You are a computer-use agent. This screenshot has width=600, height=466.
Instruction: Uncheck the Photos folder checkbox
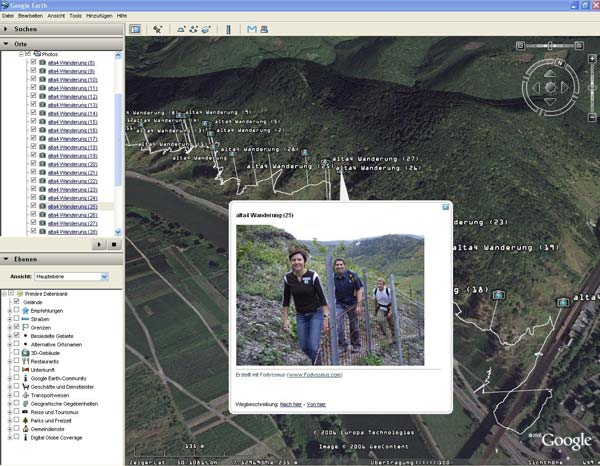[28, 54]
